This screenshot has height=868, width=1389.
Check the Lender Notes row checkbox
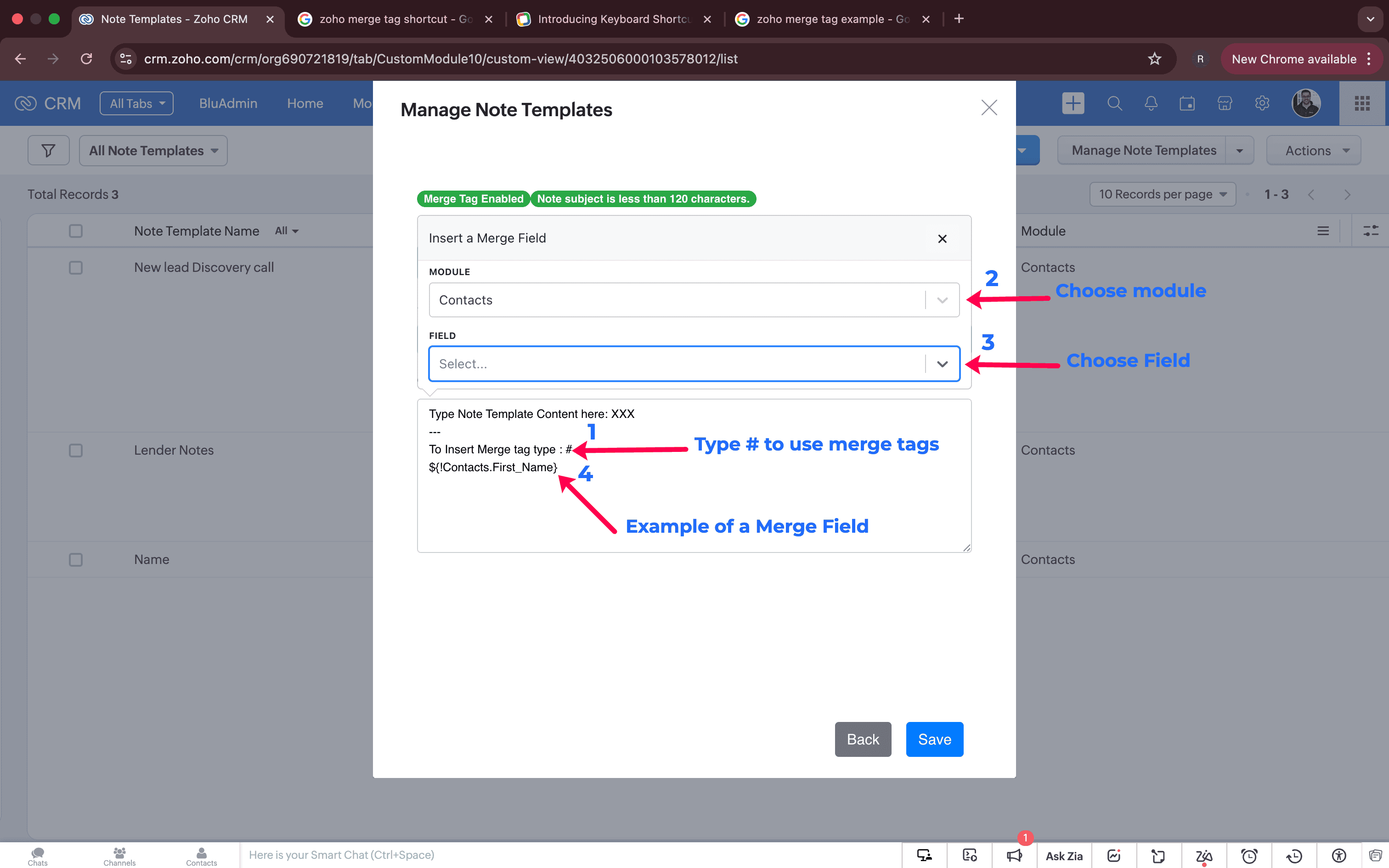76,450
